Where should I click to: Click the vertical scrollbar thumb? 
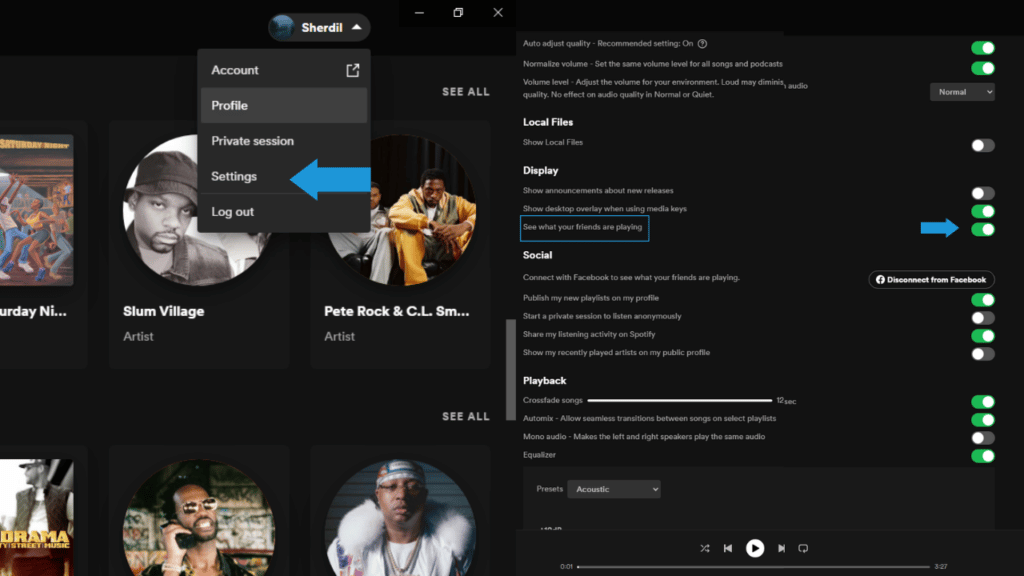tap(511, 370)
